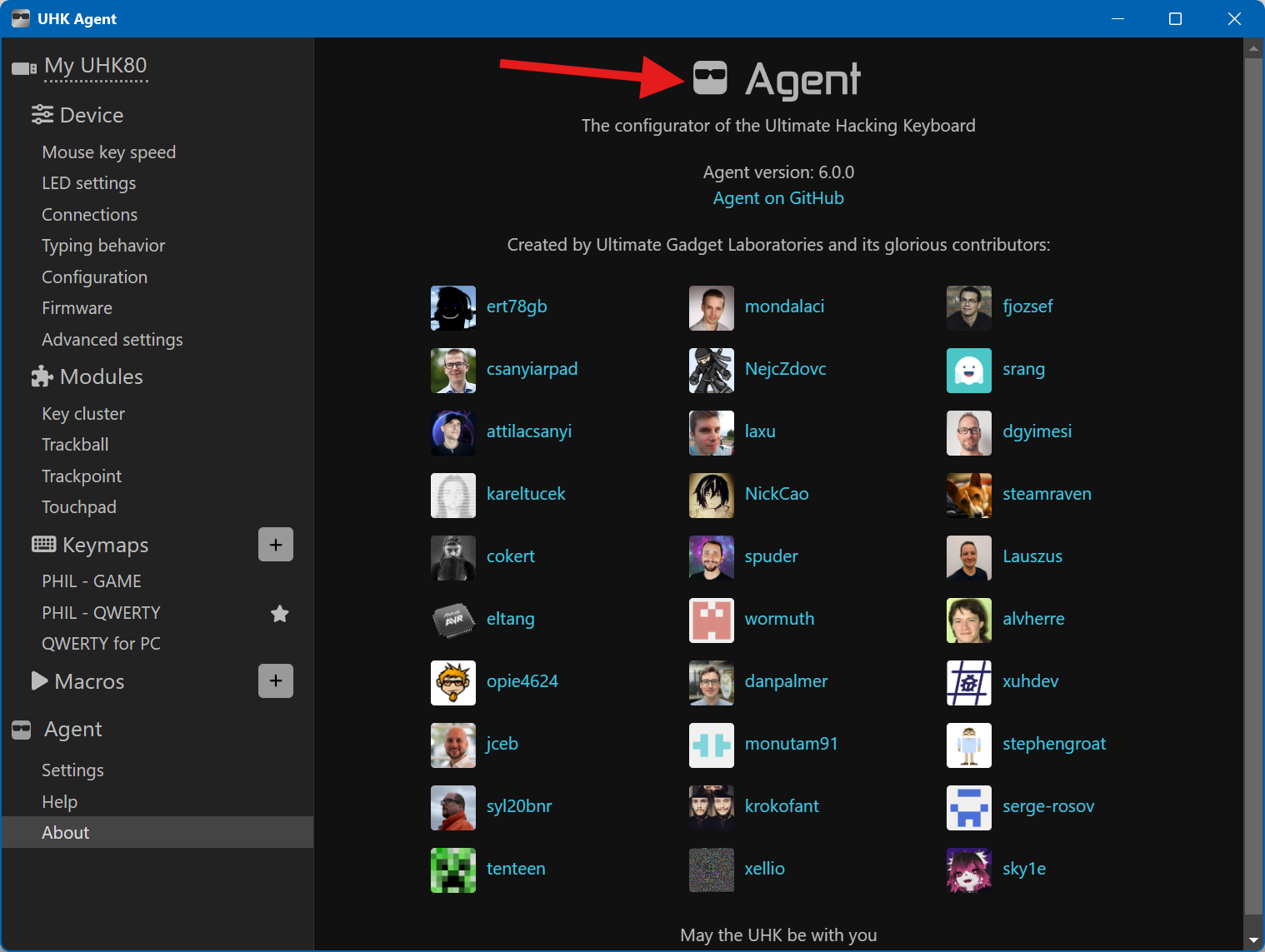This screenshot has height=952, width=1265.
Task: Click the syl20bnr avatar
Action: point(453,808)
